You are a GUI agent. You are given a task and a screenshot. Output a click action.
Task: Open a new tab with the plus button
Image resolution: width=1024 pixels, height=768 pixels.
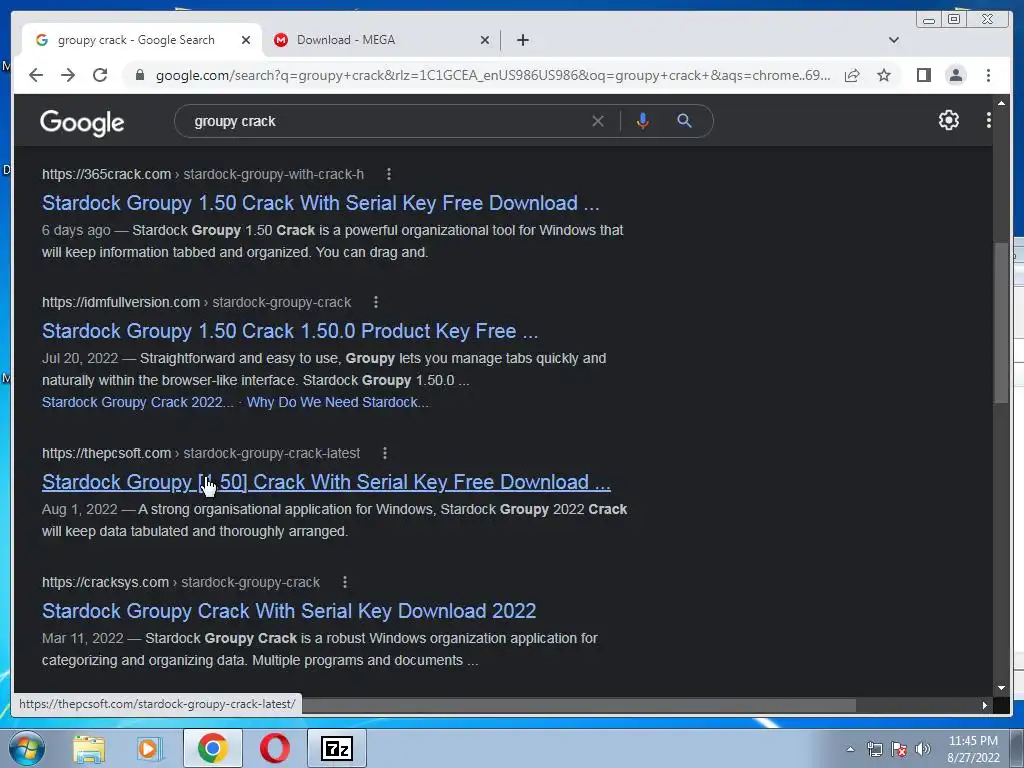pyautogui.click(x=522, y=40)
